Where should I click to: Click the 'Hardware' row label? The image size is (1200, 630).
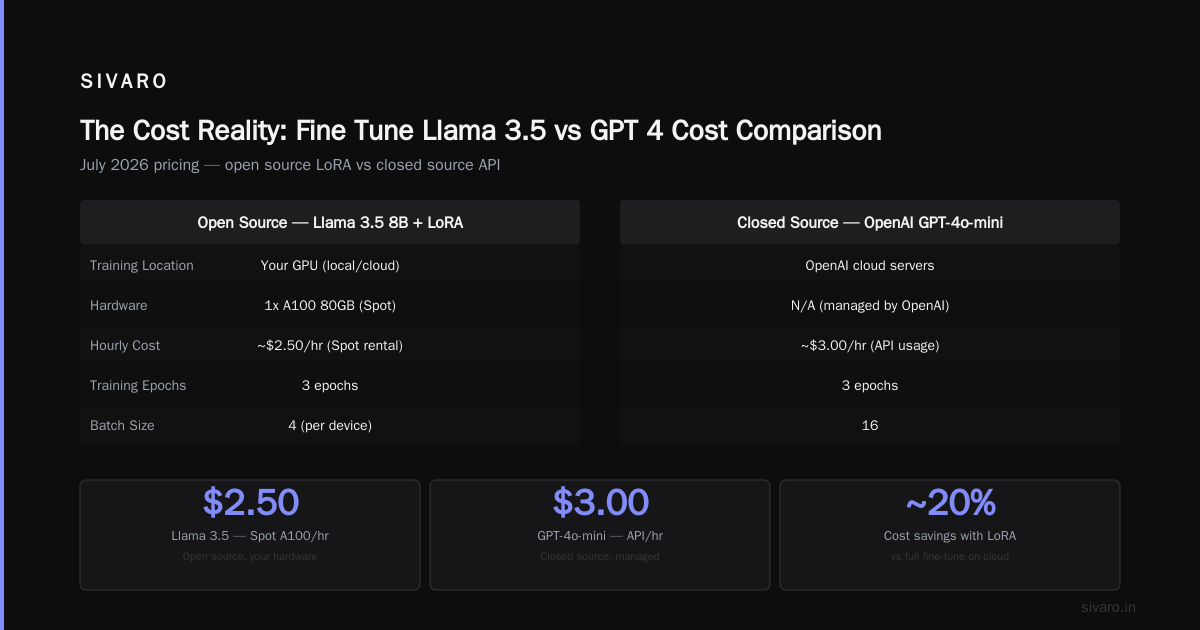(x=119, y=305)
